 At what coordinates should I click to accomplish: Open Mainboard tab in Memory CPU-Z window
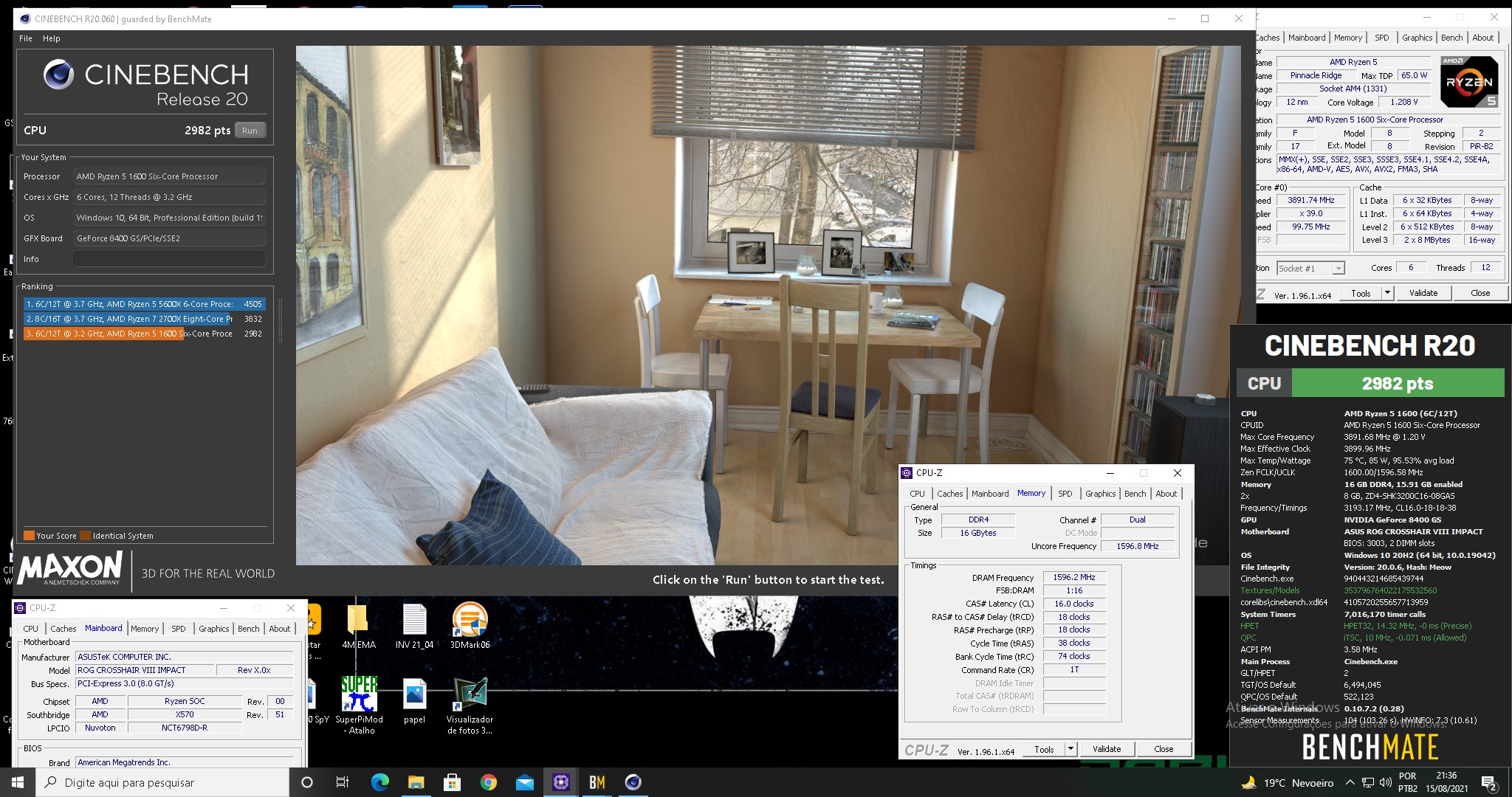point(990,494)
